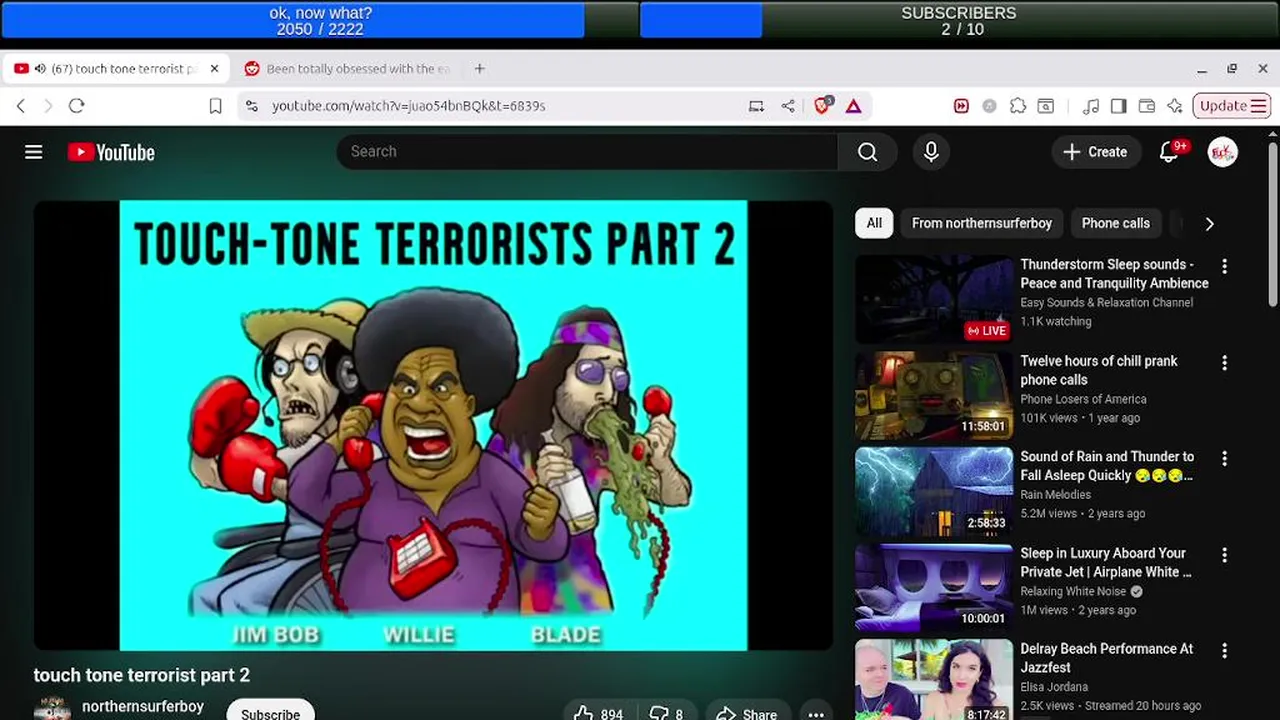Click the ok now what progress bar

click(320, 21)
